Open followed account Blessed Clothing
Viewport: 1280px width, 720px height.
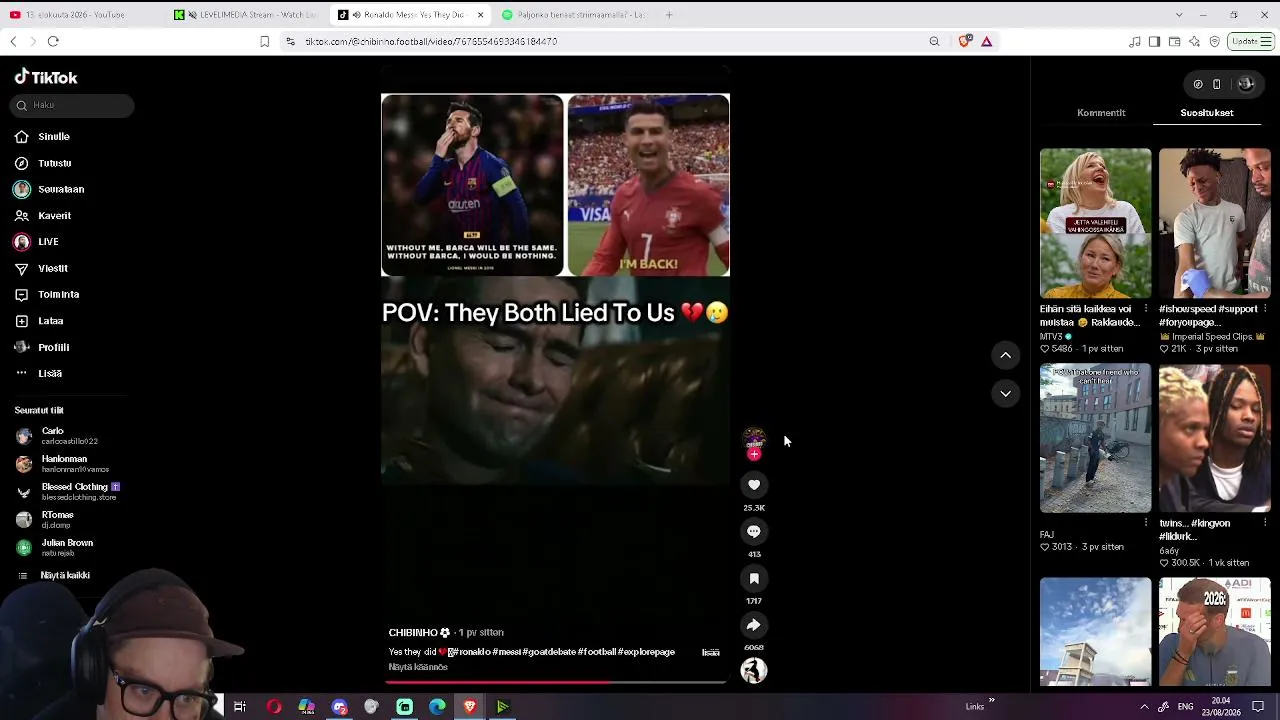pos(68,492)
